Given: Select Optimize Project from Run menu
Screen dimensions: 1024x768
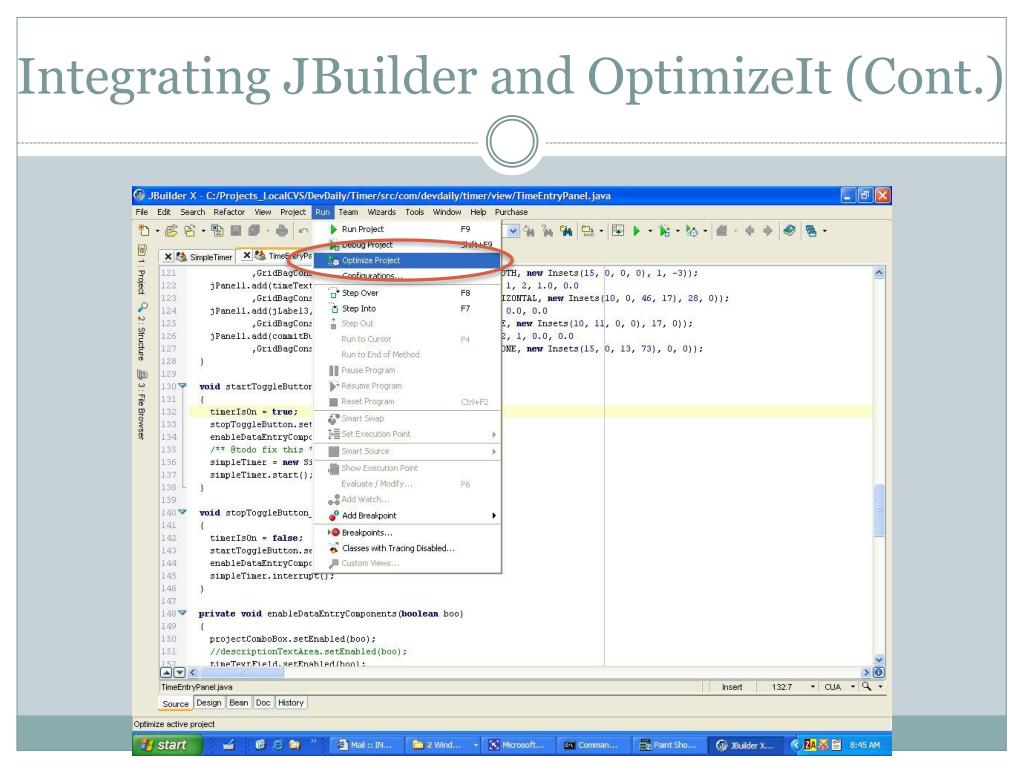Looking at the screenshot, I should pyautogui.click(x=408, y=260).
